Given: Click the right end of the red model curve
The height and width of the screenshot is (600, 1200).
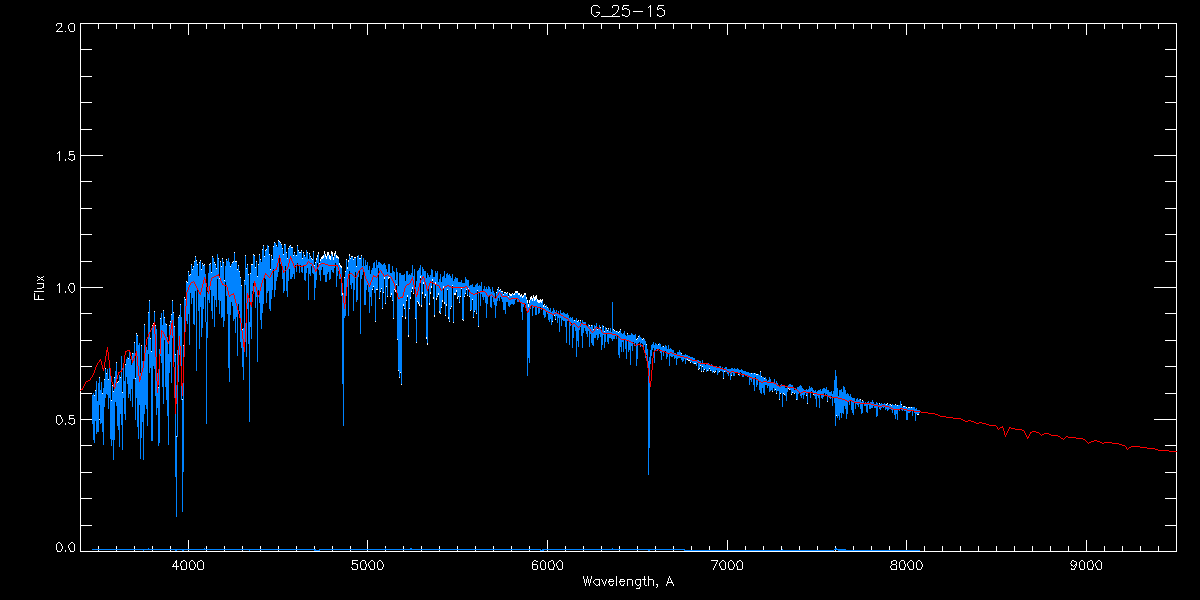Looking at the screenshot, I should (1174, 451).
